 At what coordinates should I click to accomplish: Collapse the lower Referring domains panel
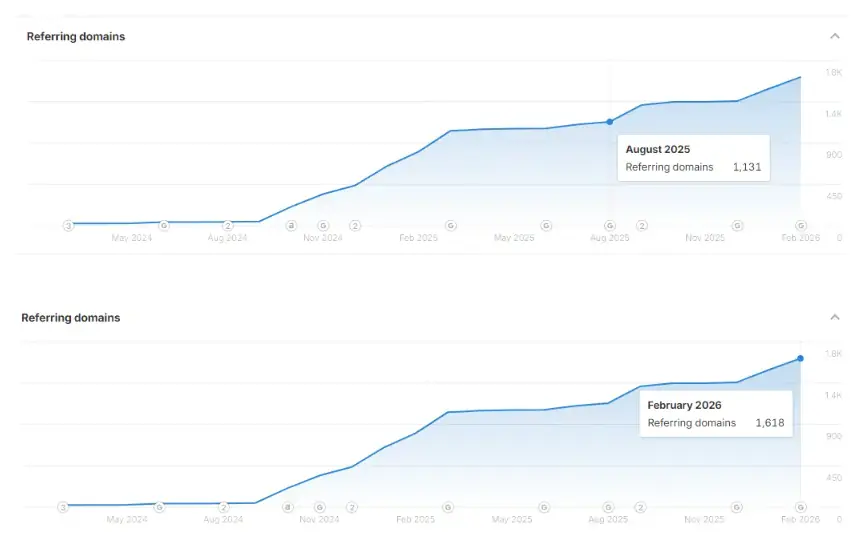[834, 317]
